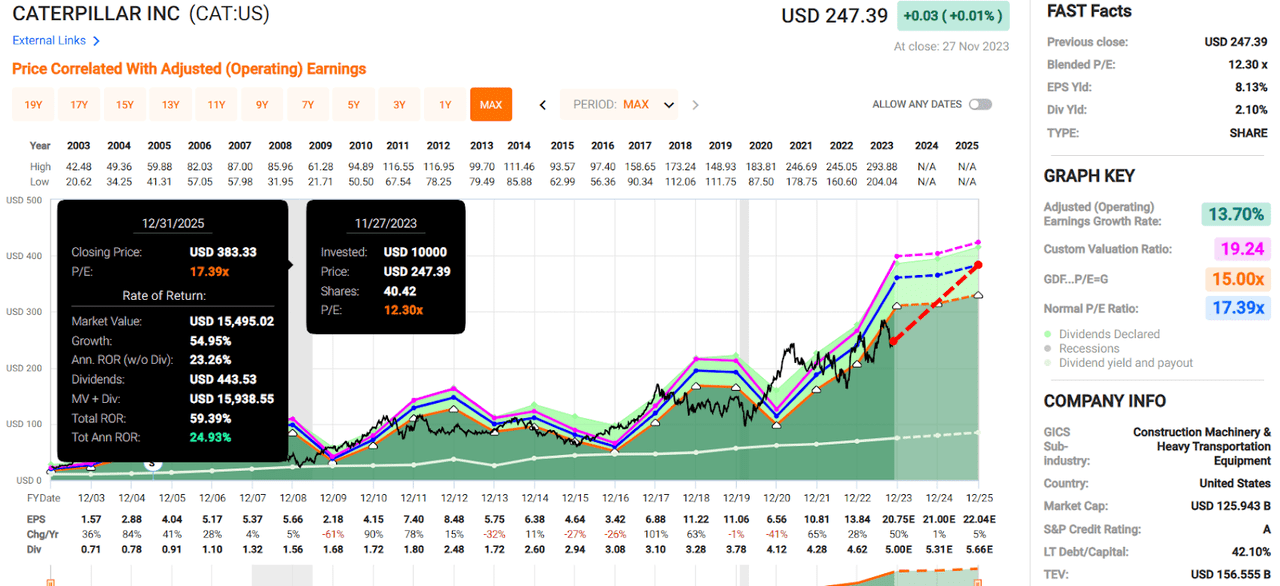This screenshot has width=1280, height=586.
Task: Click Div Yld value 2.10%
Action: click(x=1251, y=110)
